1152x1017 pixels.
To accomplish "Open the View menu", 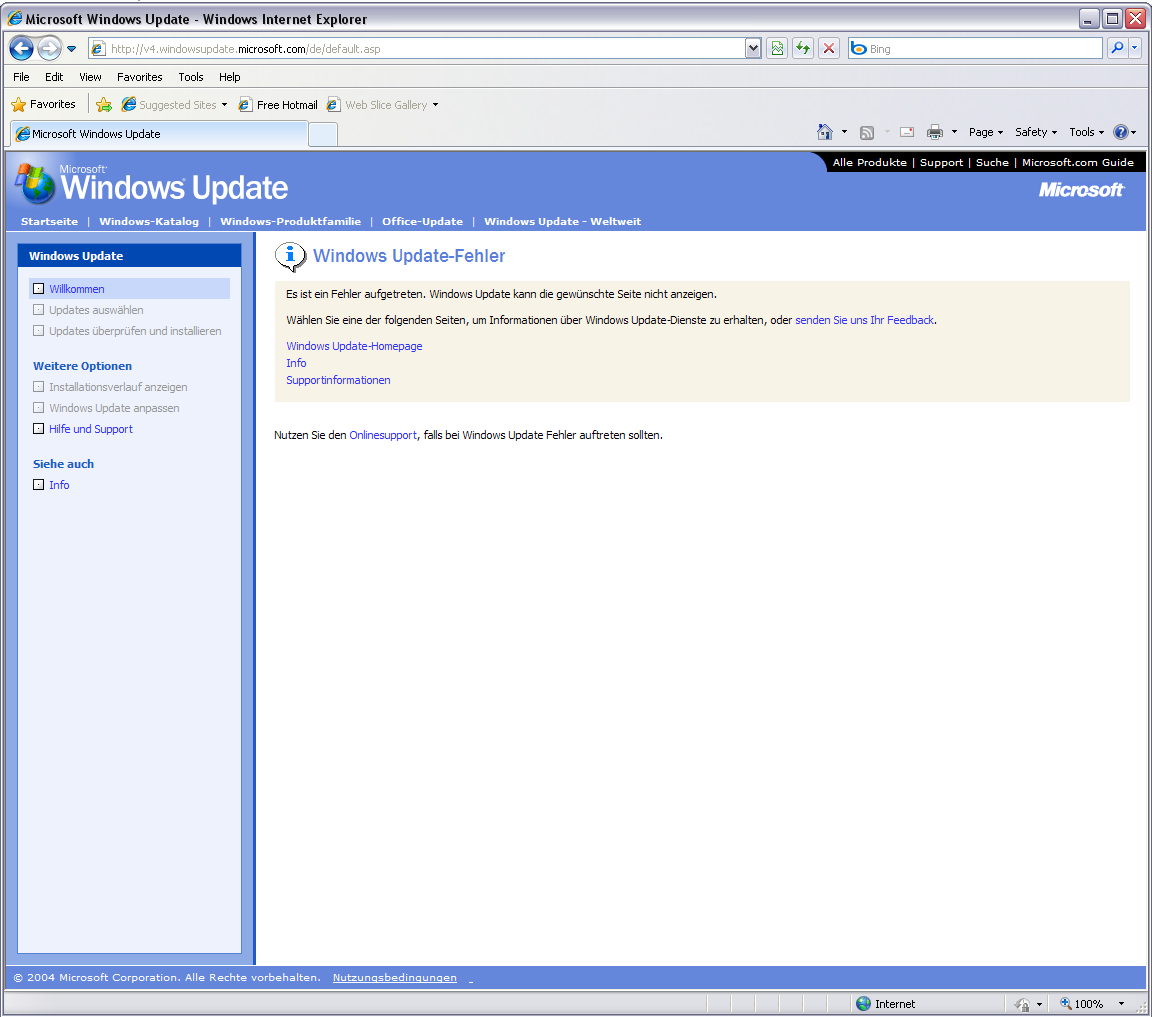I will point(90,77).
